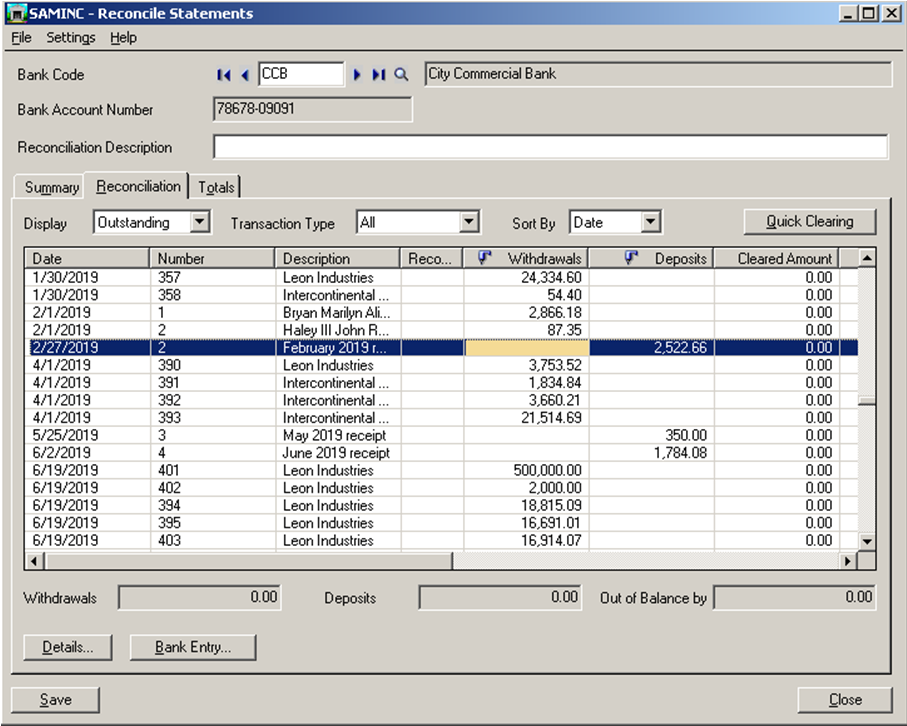Image resolution: width=907 pixels, height=726 pixels.
Task: Click the Bank Account Number field
Action: tap(312, 109)
